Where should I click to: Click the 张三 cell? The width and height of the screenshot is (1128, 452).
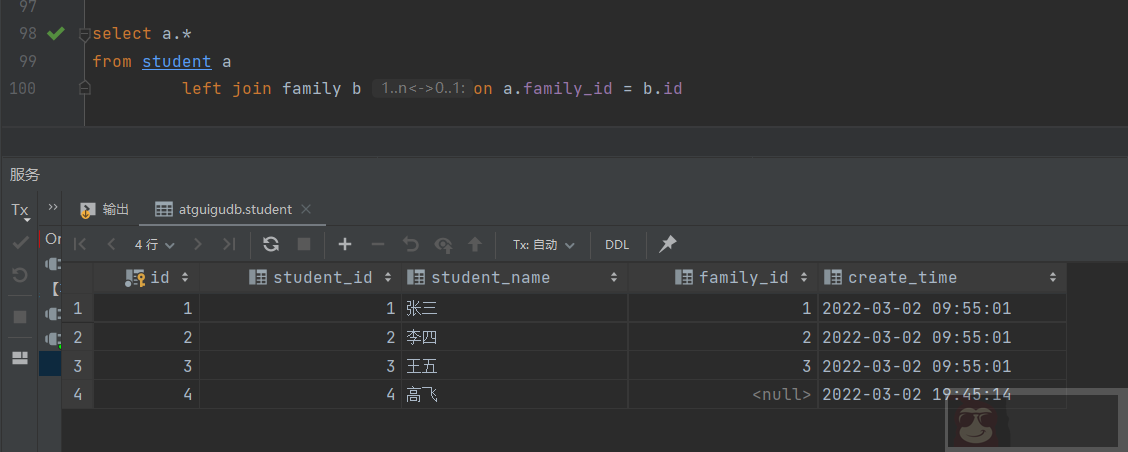click(514, 309)
